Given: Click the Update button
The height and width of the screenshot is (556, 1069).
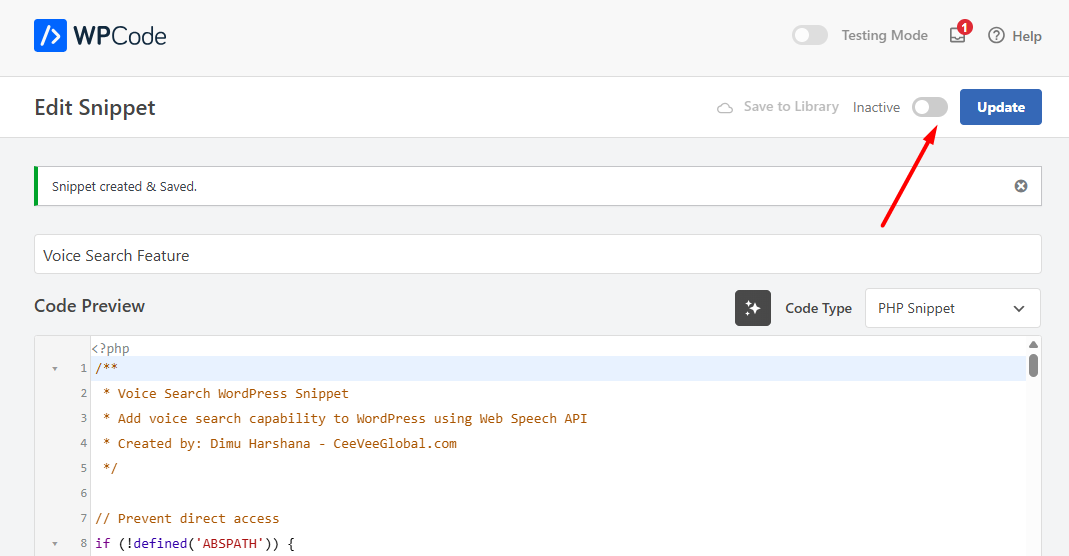Looking at the screenshot, I should coord(1001,107).
